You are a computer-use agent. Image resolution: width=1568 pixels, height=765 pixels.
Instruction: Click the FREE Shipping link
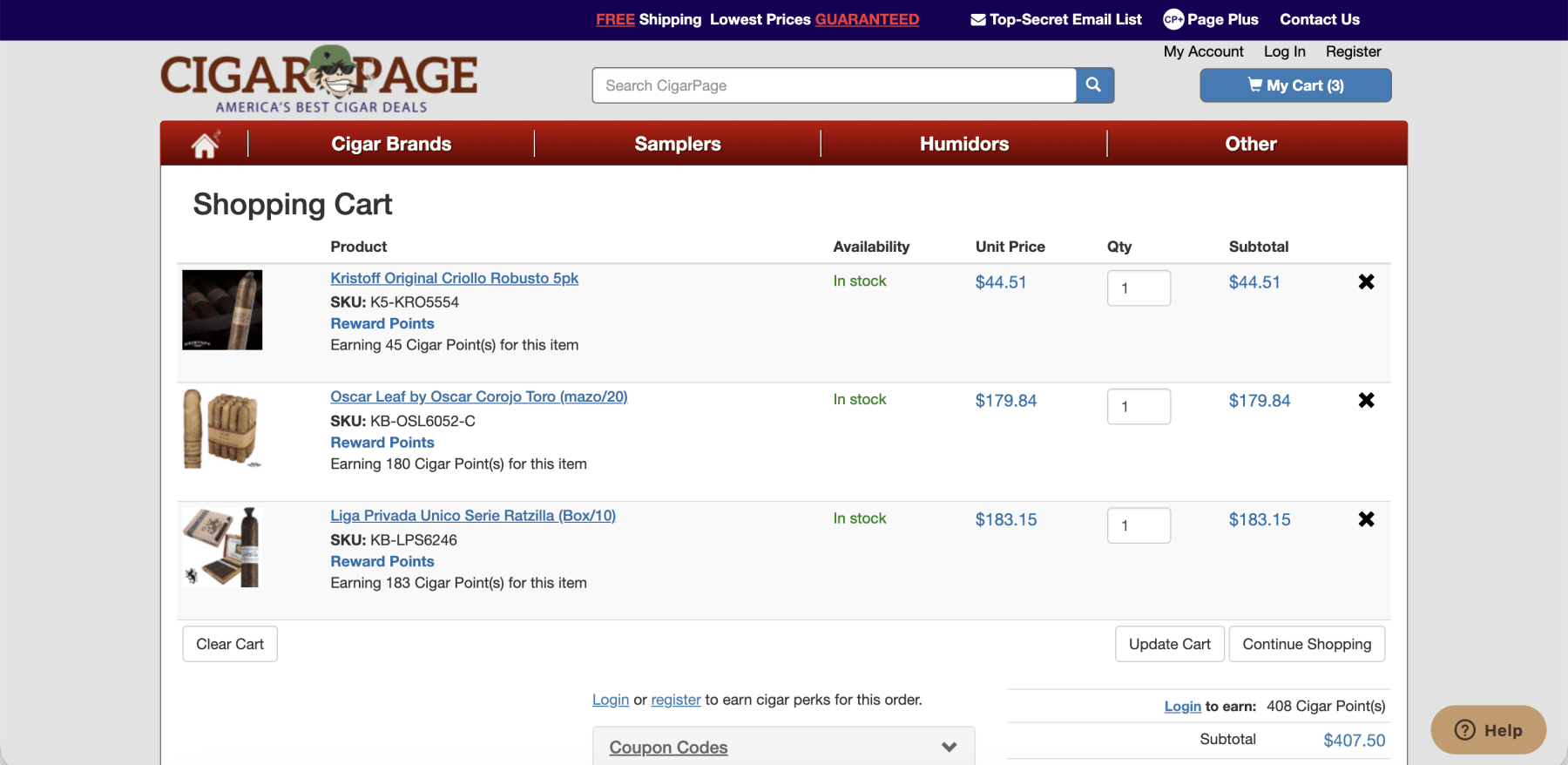[x=649, y=19]
